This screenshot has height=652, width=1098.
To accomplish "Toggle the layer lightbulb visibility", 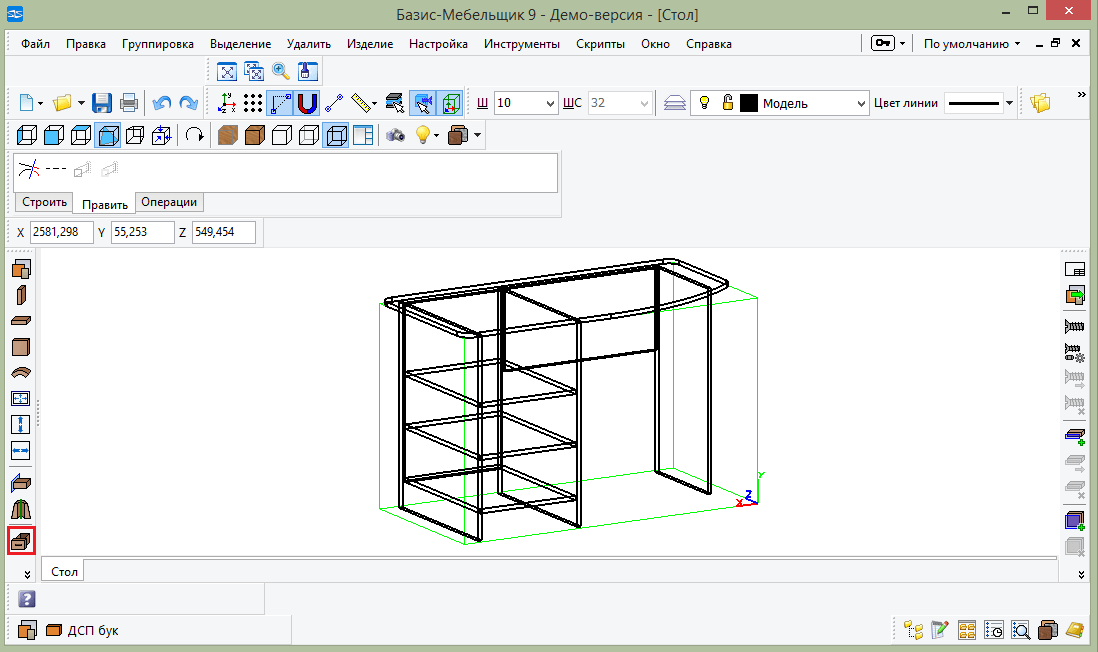I will point(704,103).
